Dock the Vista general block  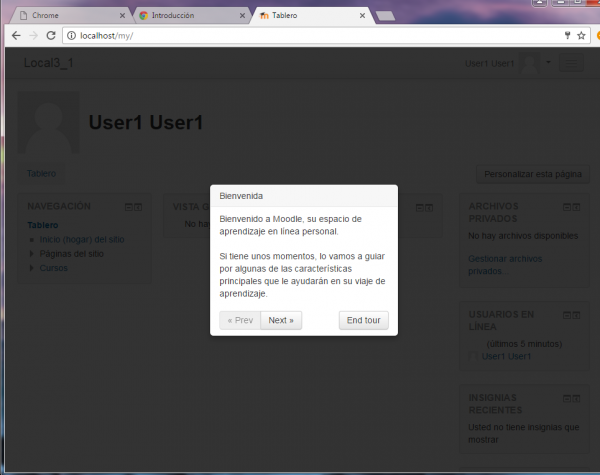(x=429, y=208)
